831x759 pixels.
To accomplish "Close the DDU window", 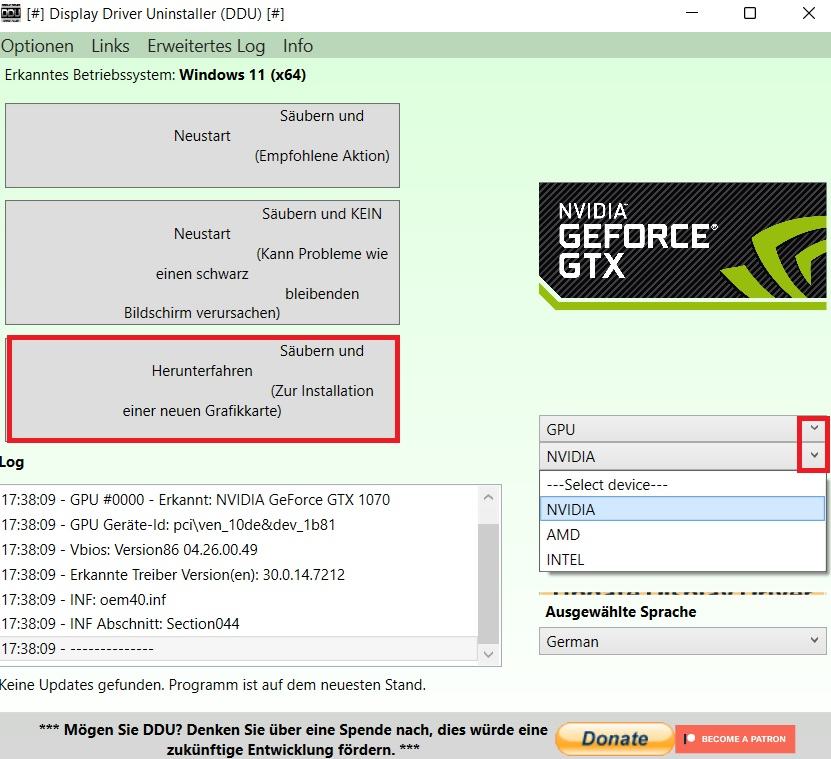I will point(809,13).
